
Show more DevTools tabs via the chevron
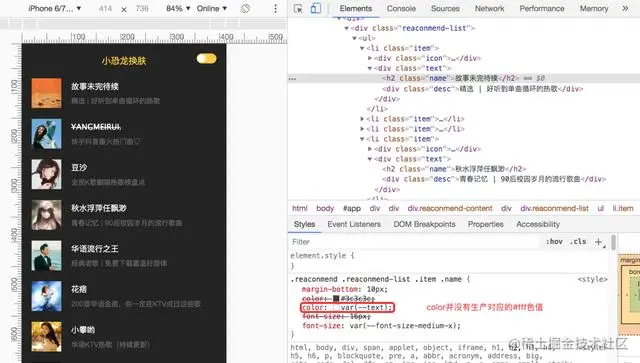(625, 8)
